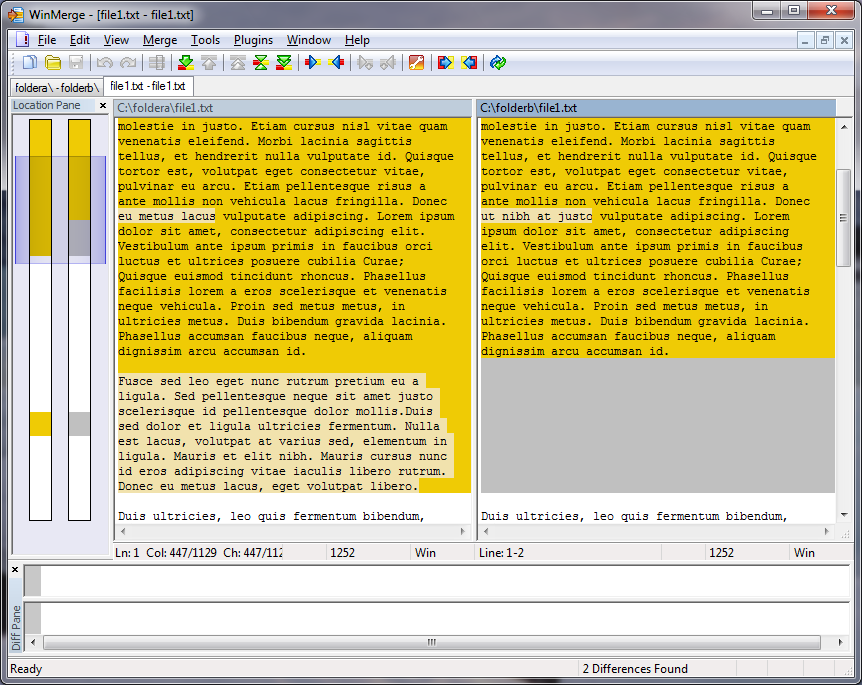Go to First Difference toolbar icon
This screenshot has height=685, width=862.
click(x=237, y=63)
